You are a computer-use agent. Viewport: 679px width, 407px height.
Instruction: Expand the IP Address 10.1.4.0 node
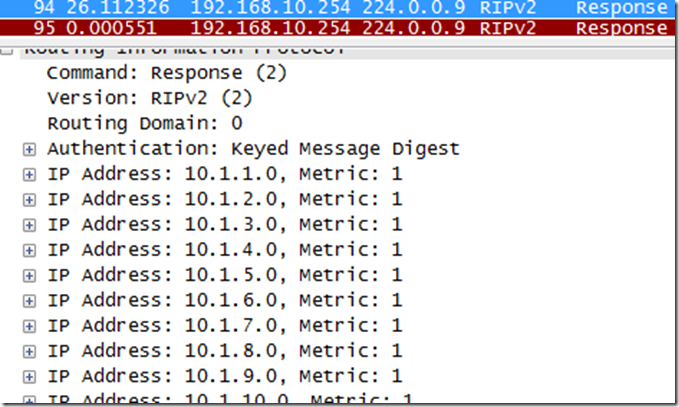pos(28,250)
